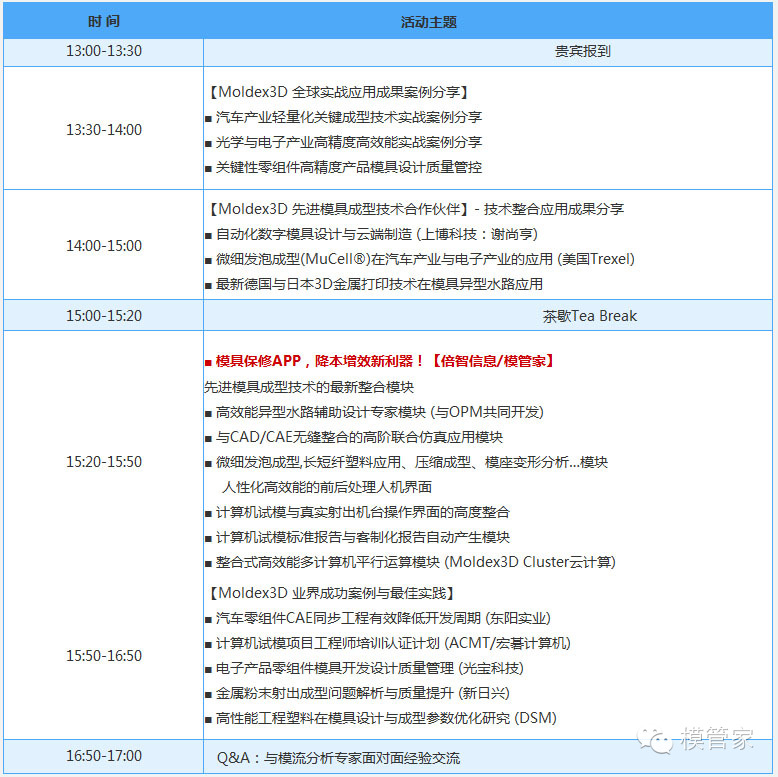Click the red 模具保修APP headline
The image size is (778, 777).
click(381, 361)
